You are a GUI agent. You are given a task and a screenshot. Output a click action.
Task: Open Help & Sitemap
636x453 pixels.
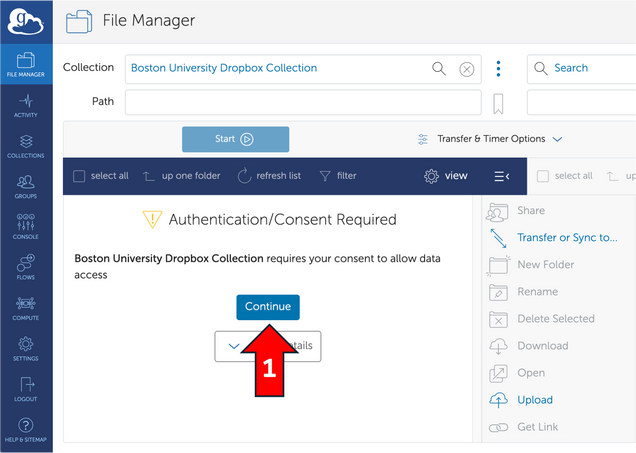pos(26,430)
